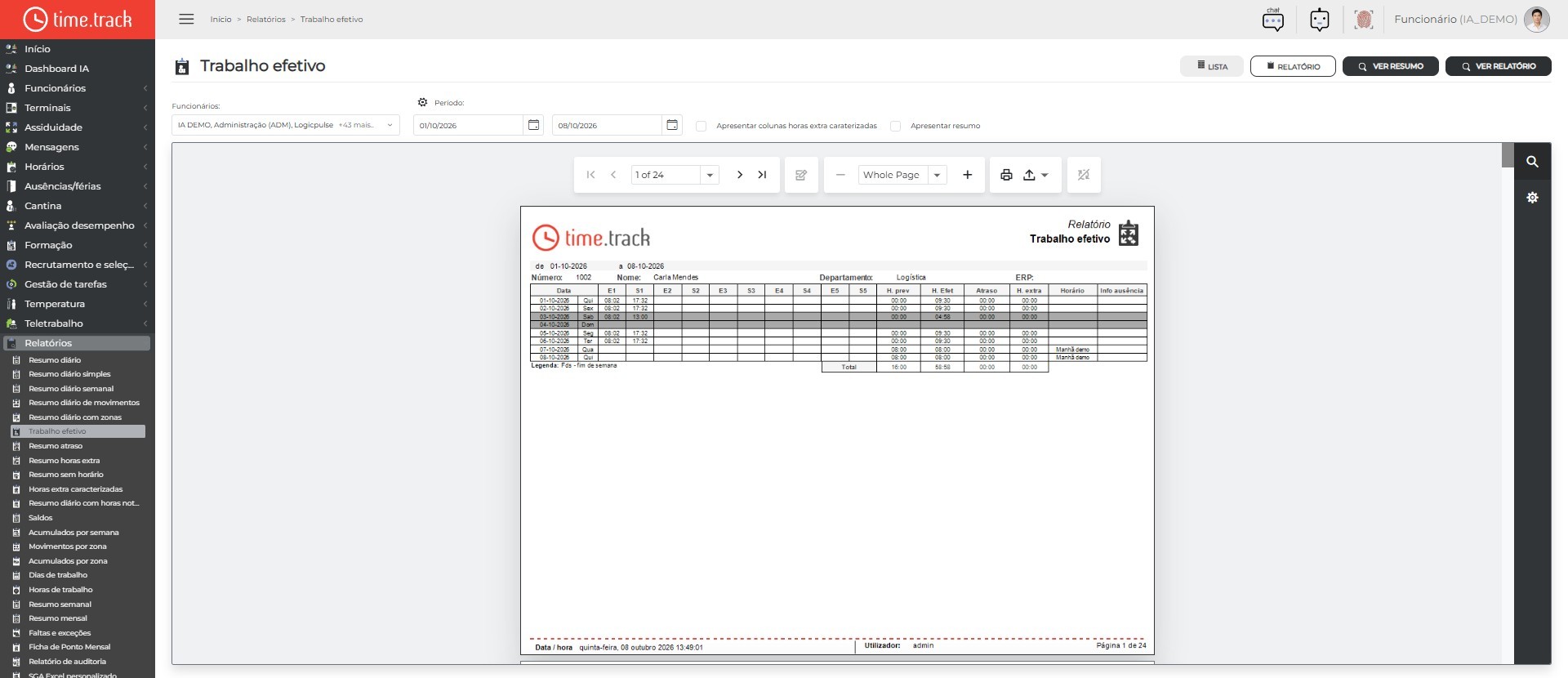Click the VER RELATÓRIO button

1499,66
